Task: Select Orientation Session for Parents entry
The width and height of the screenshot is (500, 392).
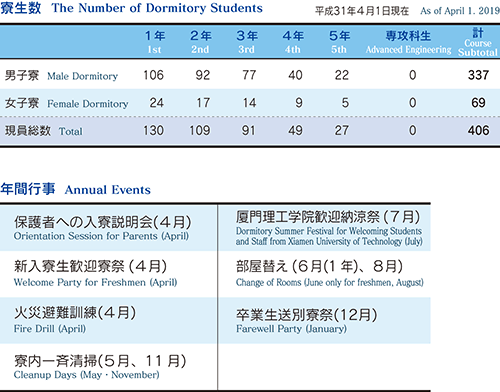Action: click(x=102, y=228)
